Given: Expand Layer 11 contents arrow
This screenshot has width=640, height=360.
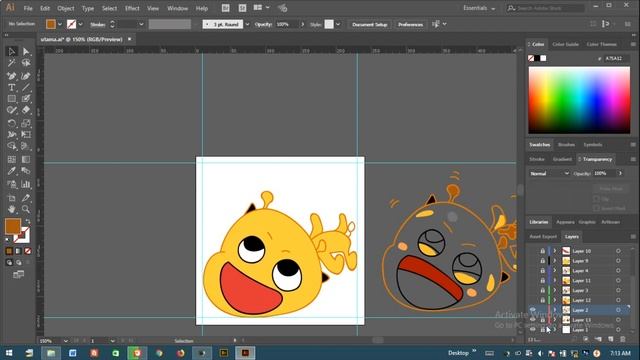Looking at the screenshot, I should click(x=555, y=280).
